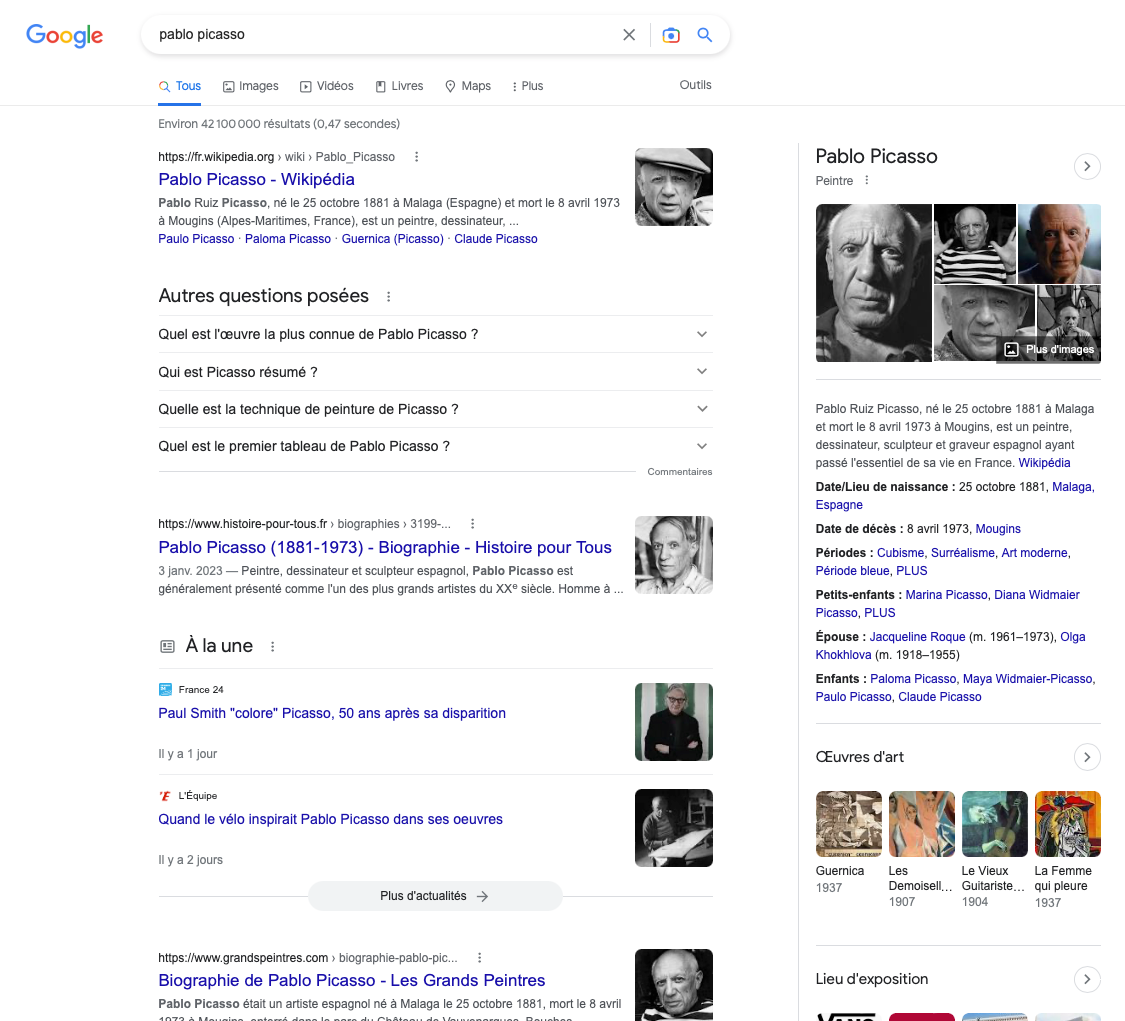Open search by image camera icon
The image size is (1125, 1021).
(671, 34)
